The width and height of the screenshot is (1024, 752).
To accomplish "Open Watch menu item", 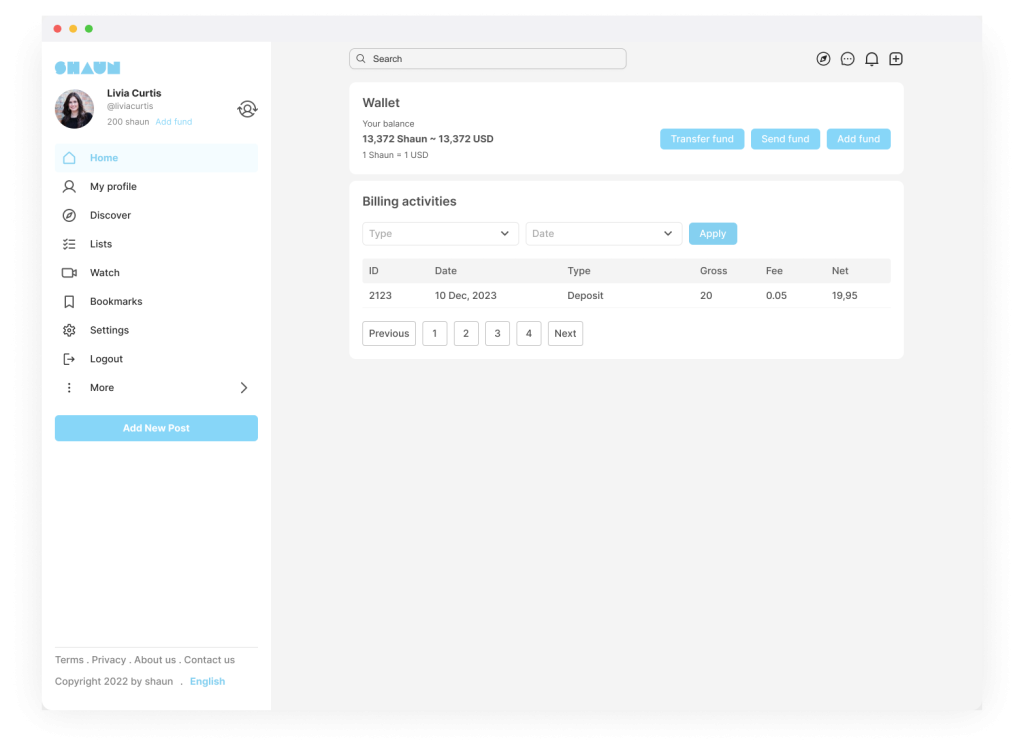I will coord(156,273).
